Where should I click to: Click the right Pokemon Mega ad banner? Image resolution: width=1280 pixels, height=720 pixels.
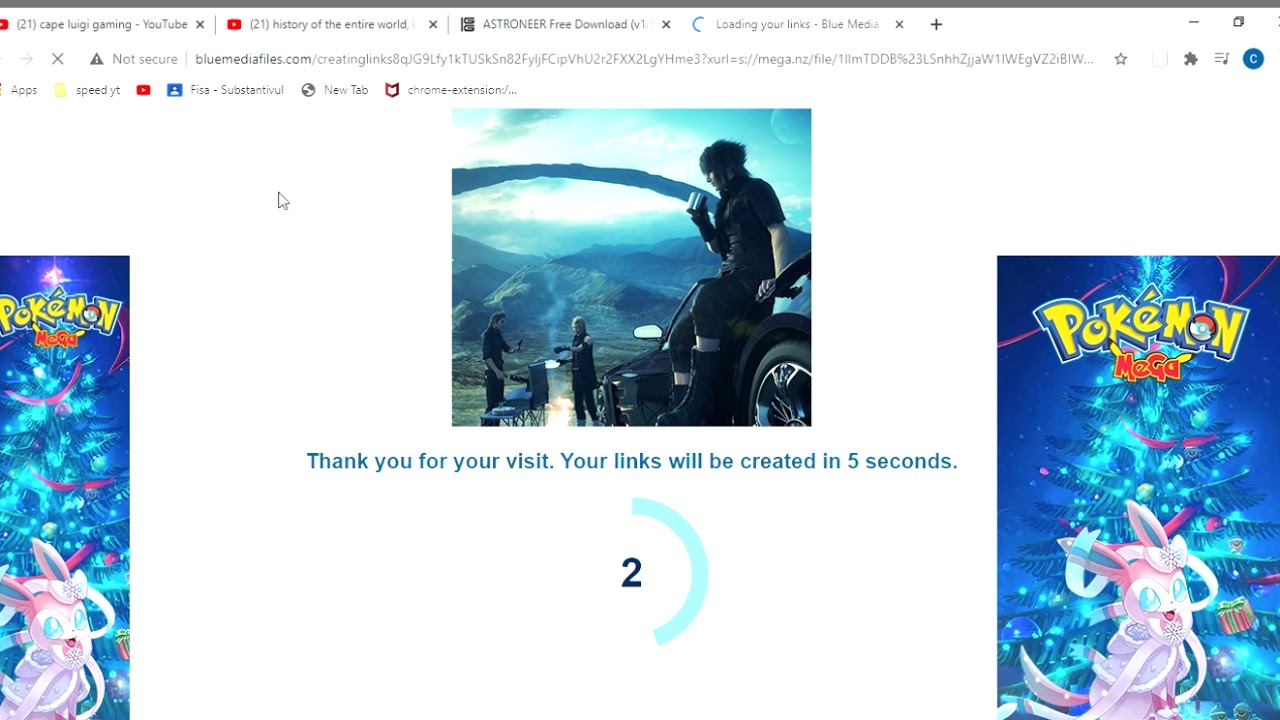click(x=1138, y=487)
